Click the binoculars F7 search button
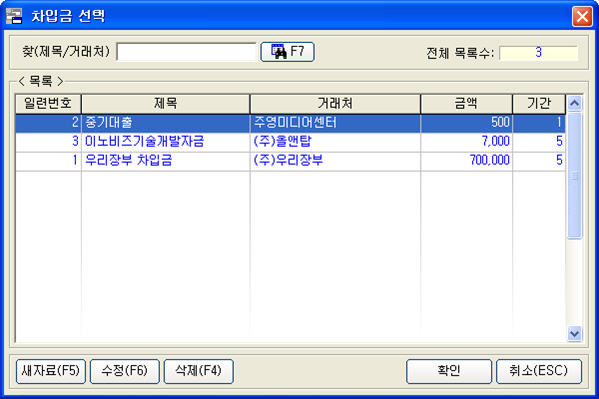 [x=287, y=52]
